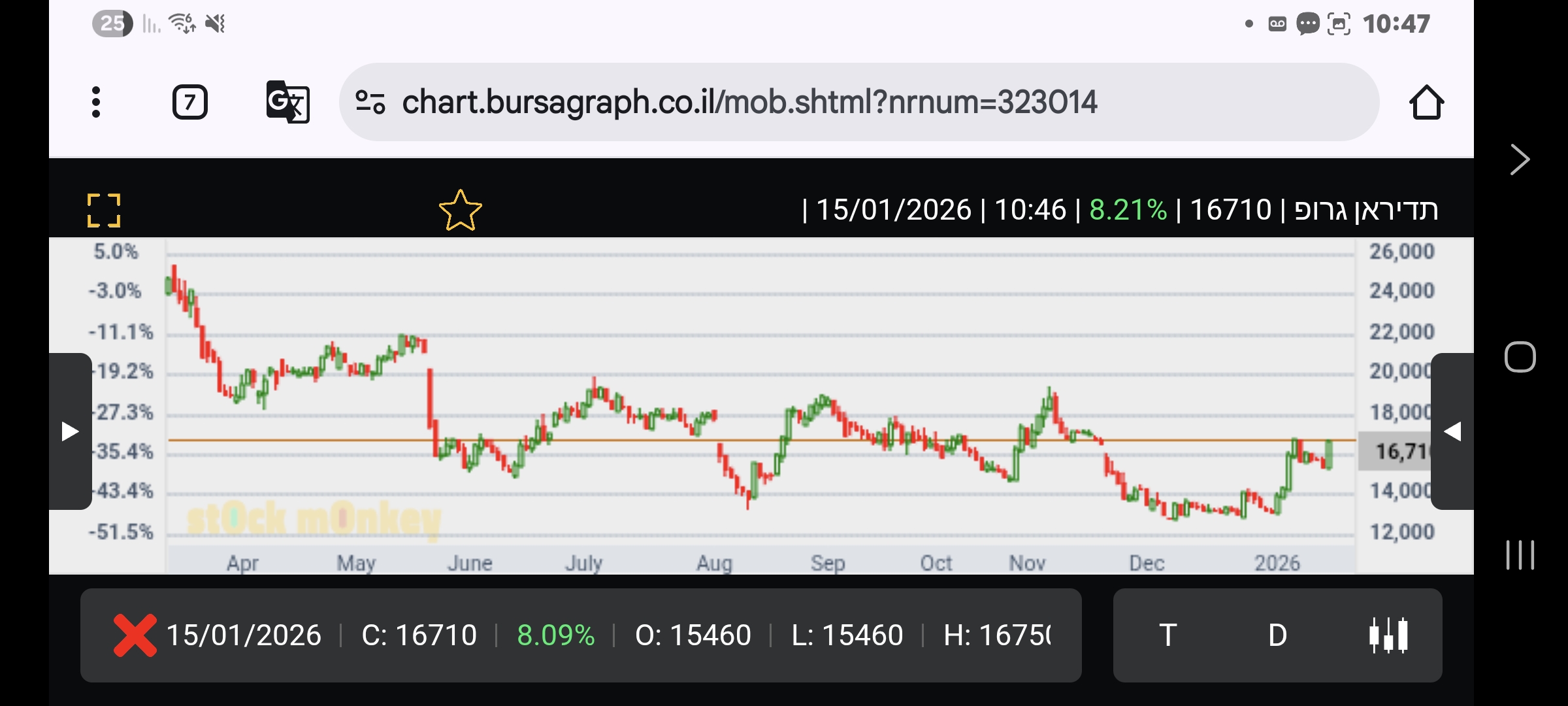Click the Hebrew stock name in the header
Viewport: 1568px width, 706px height.
tap(1365, 210)
